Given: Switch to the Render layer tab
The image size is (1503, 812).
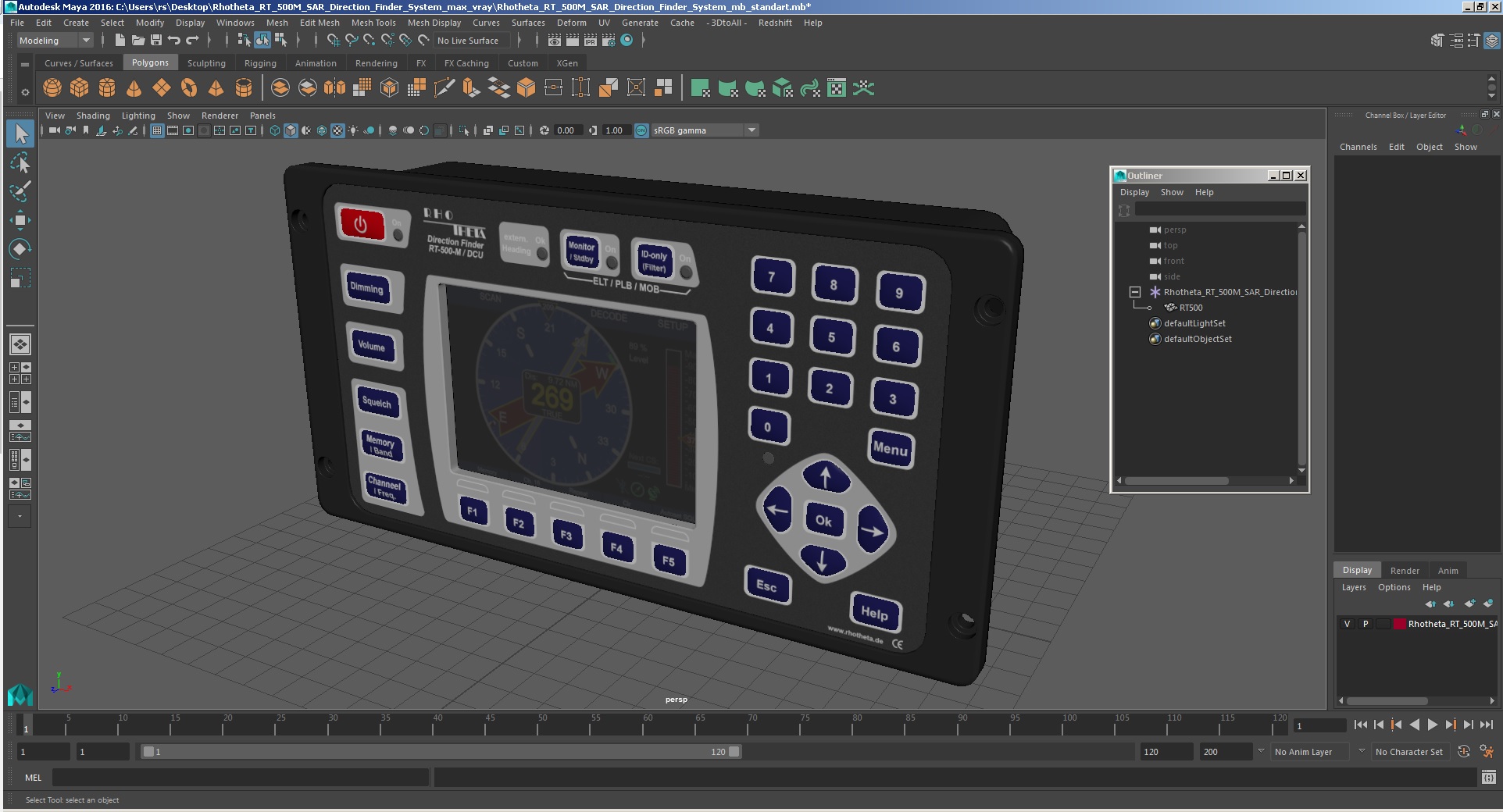Looking at the screenshot, I should pyautogui.click(x=1405, y=570).
